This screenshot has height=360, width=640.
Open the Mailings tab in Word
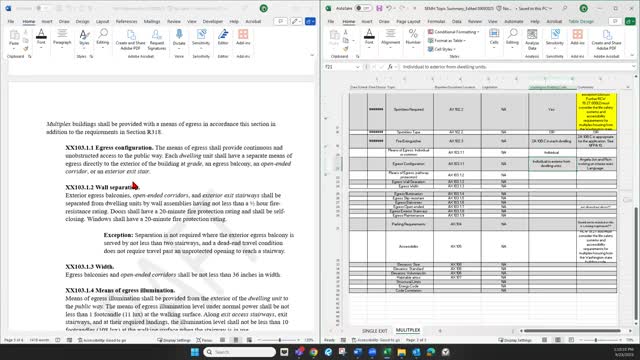[152, 21]
